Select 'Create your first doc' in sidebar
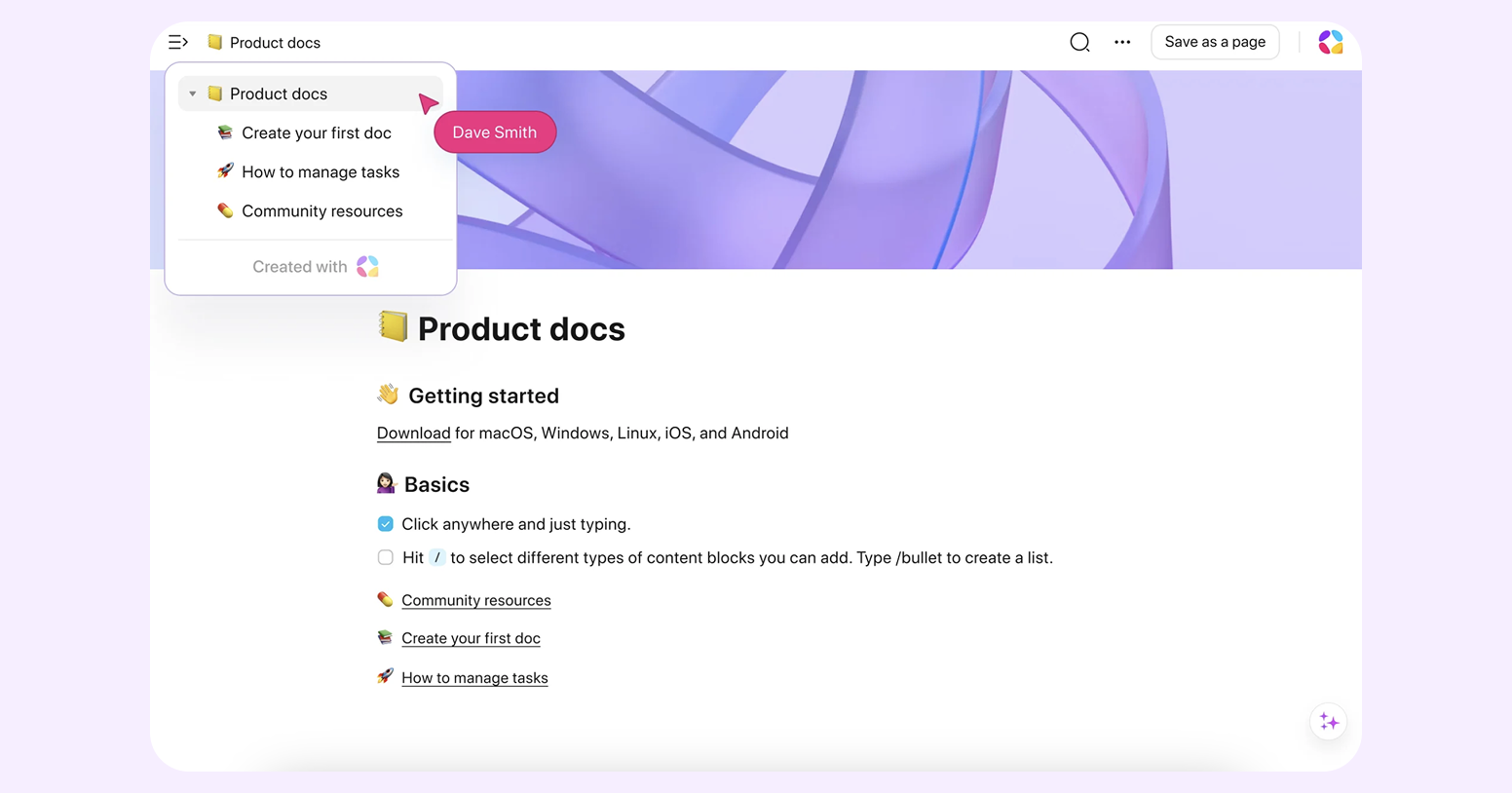 316,133
